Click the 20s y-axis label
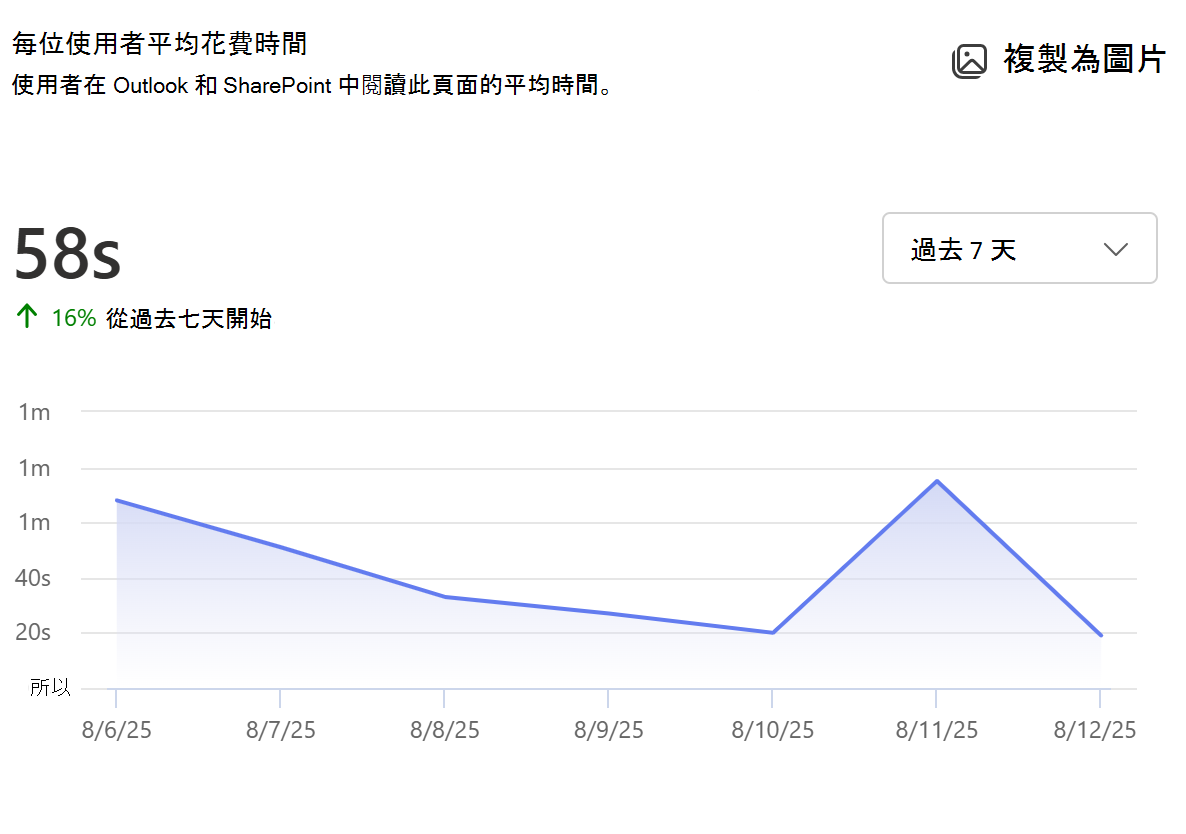Viewport: 1186px width, 834px height. point(33,632)
